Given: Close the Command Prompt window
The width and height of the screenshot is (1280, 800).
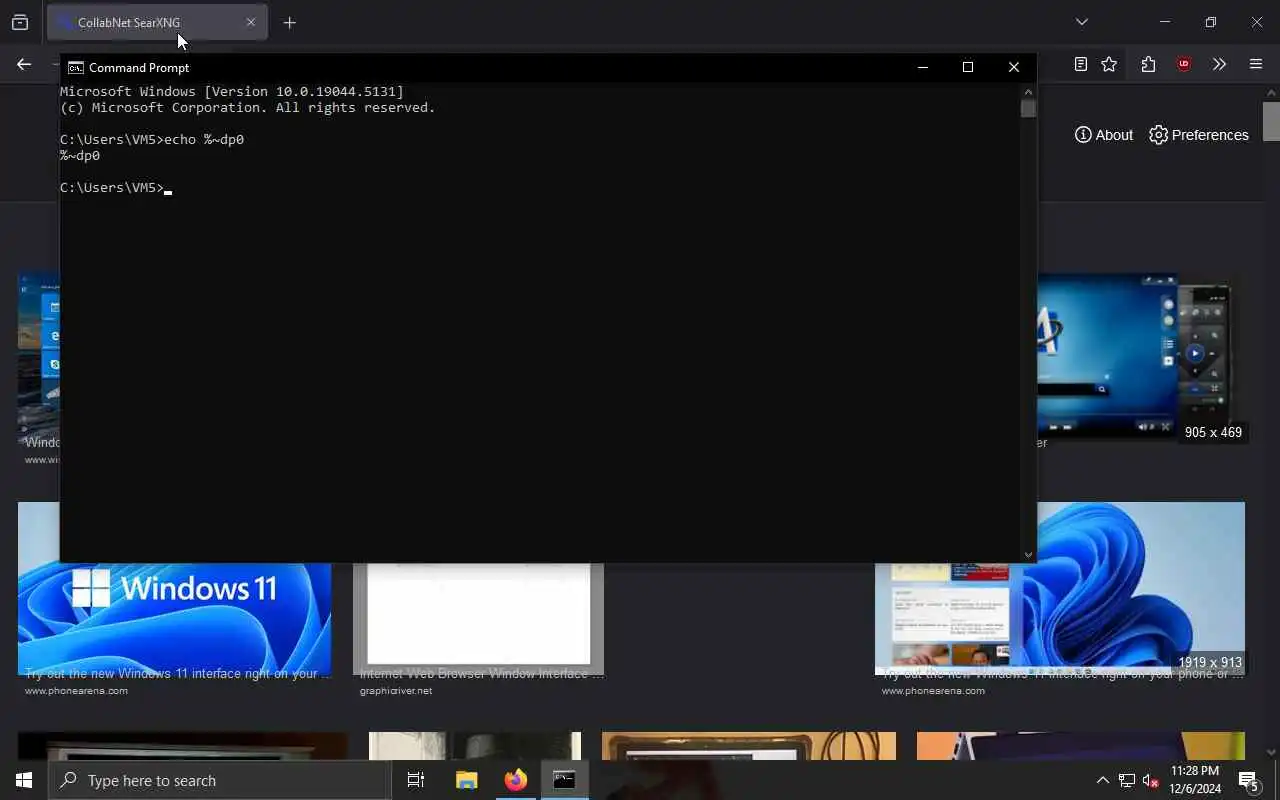Looking at the screenshot, I should click(x=1014, y=67).
